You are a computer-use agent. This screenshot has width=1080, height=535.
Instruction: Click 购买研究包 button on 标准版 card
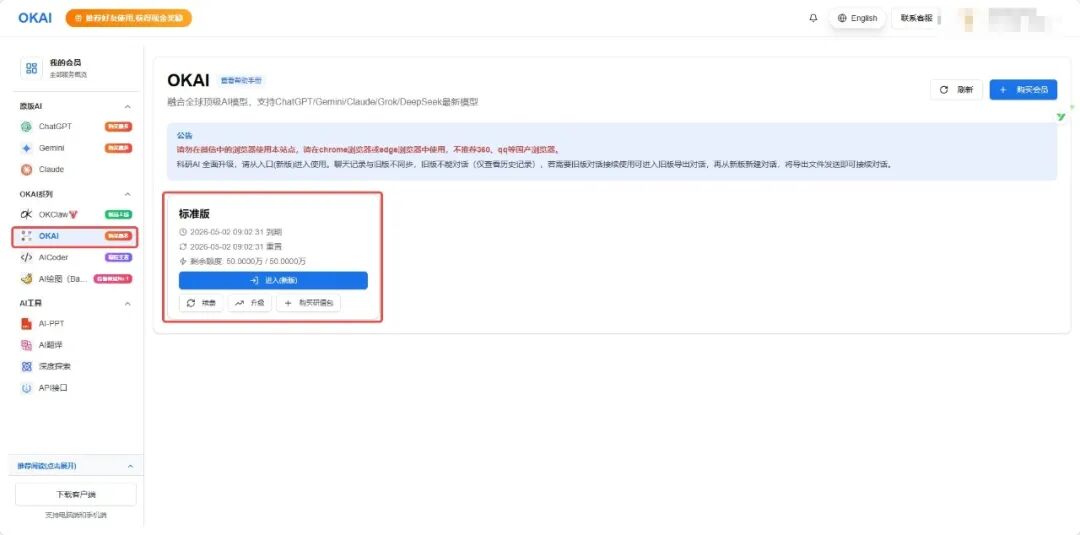[309, 303]
